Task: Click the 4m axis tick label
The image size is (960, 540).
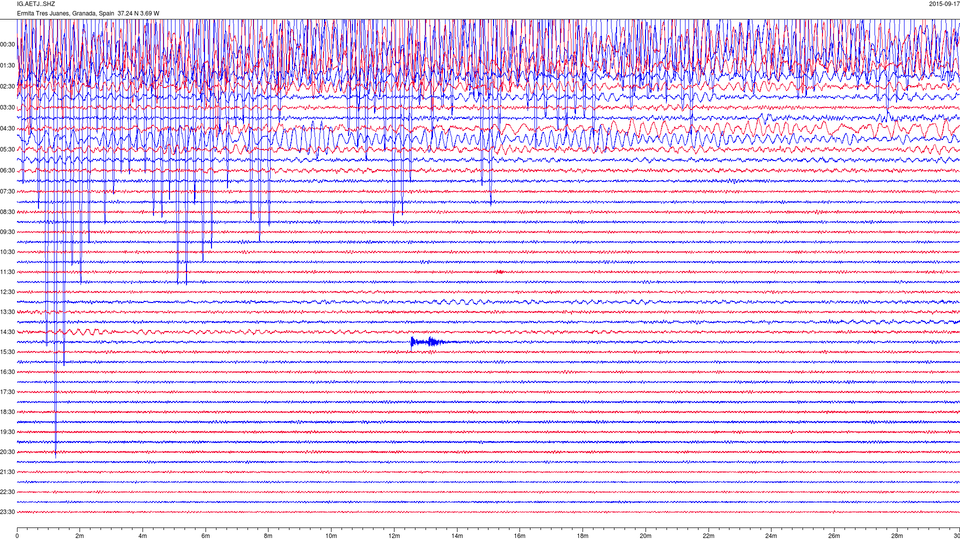Action: [x=143, y=536]
